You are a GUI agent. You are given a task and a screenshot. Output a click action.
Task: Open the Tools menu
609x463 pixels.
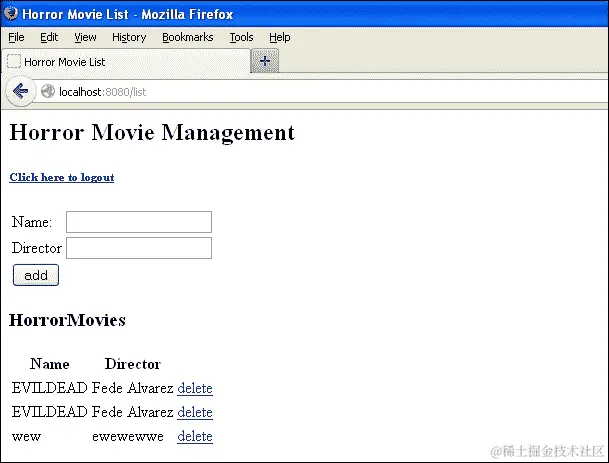click(x=241, y=37)
